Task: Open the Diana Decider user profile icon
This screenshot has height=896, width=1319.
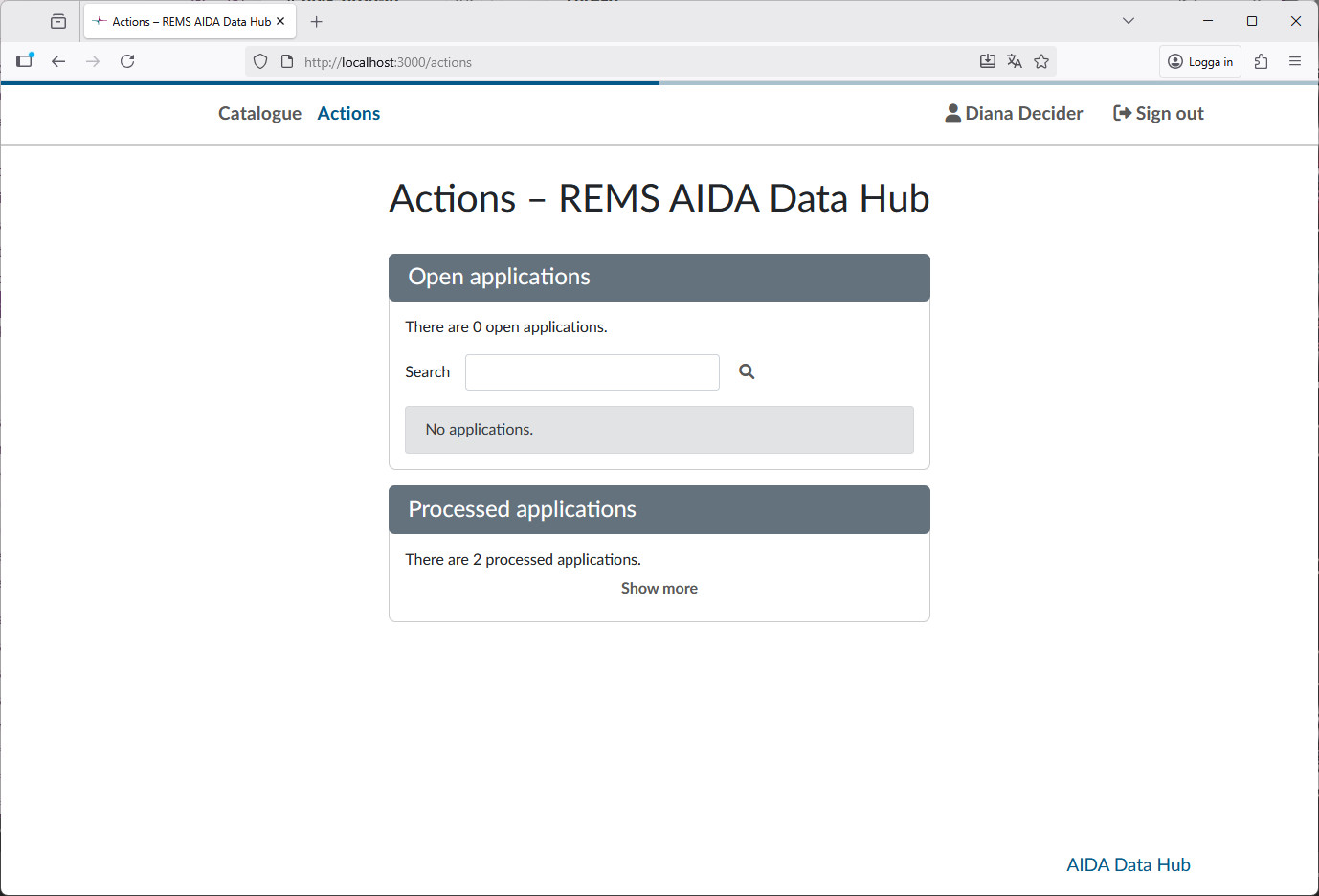Action: [952, 112]
